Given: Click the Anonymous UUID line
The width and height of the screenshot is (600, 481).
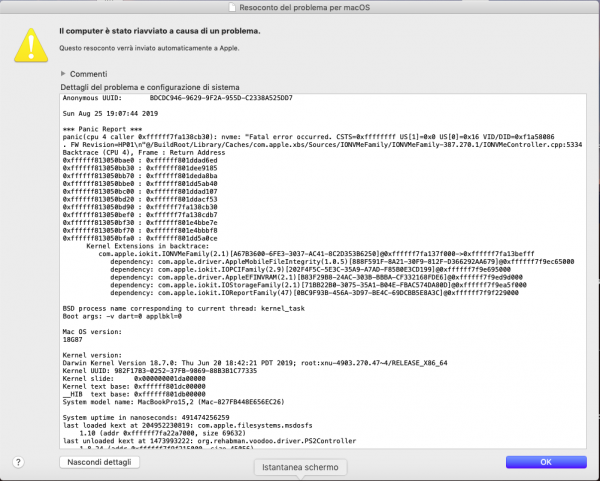Looking at the screenshot, I should tap(178, 98).
